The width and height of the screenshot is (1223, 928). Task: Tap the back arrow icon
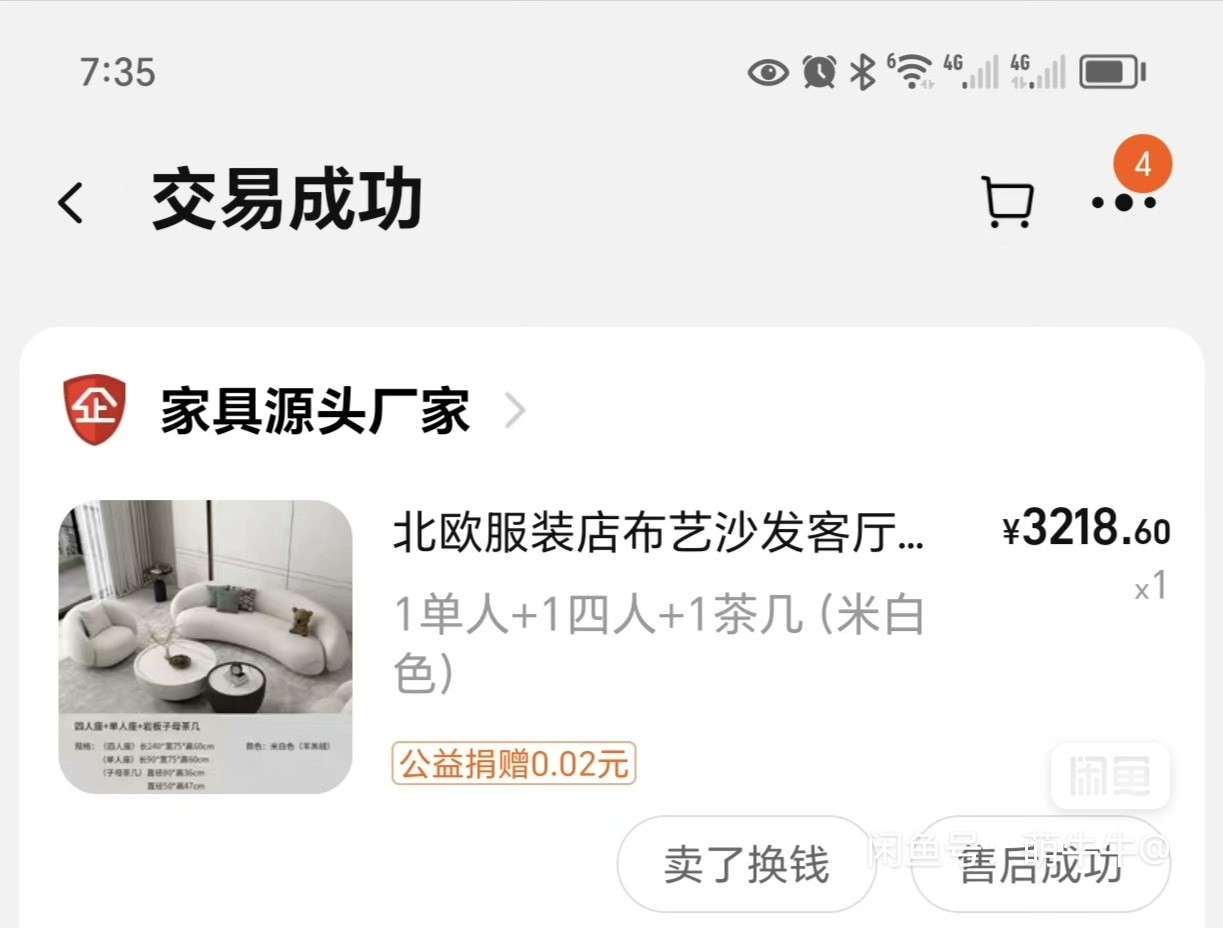[70, 203]
